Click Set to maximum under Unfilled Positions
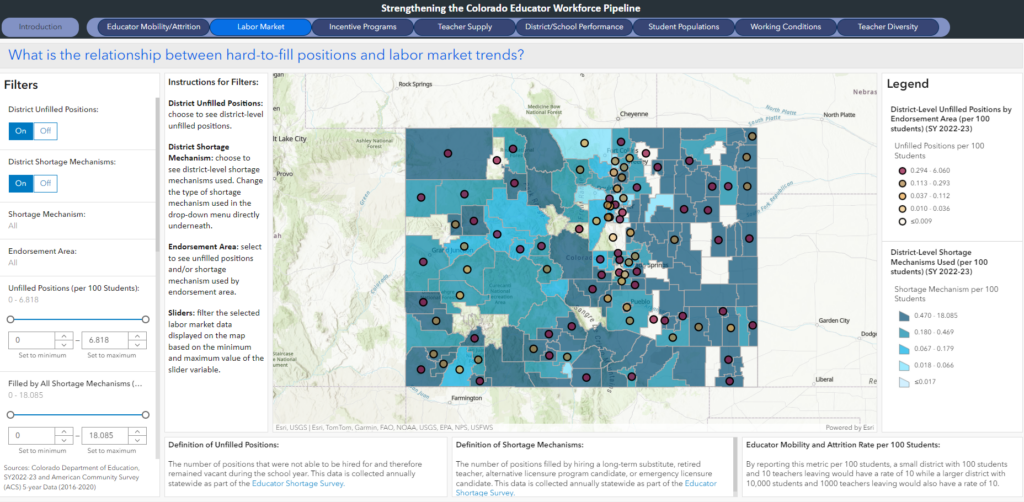The height and width of the screenshot is (502, 1024). [x=113, y=354]
